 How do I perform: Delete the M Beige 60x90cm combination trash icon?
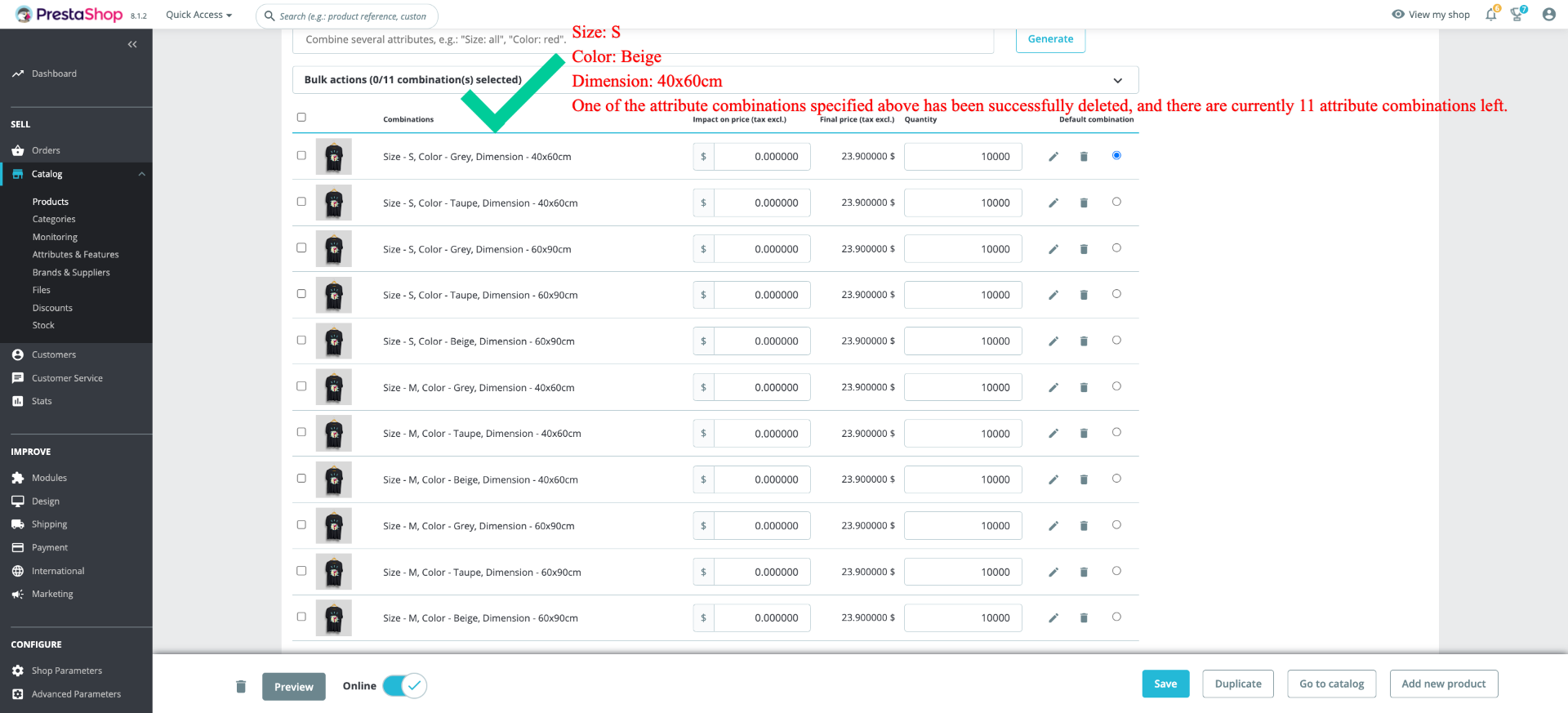click(x=1084, y=618)
